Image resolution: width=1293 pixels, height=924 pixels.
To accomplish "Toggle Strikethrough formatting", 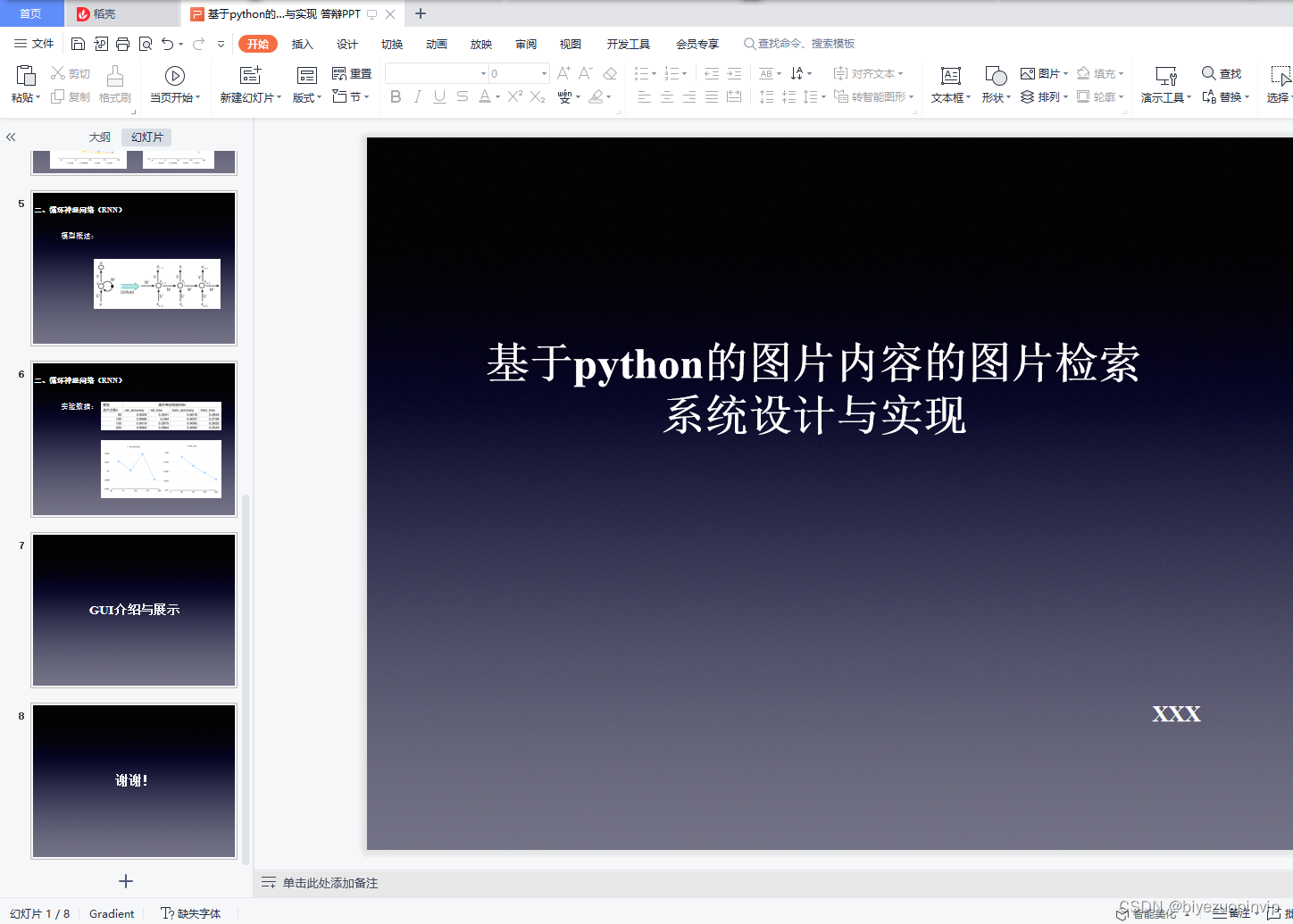I will point(462,96).
